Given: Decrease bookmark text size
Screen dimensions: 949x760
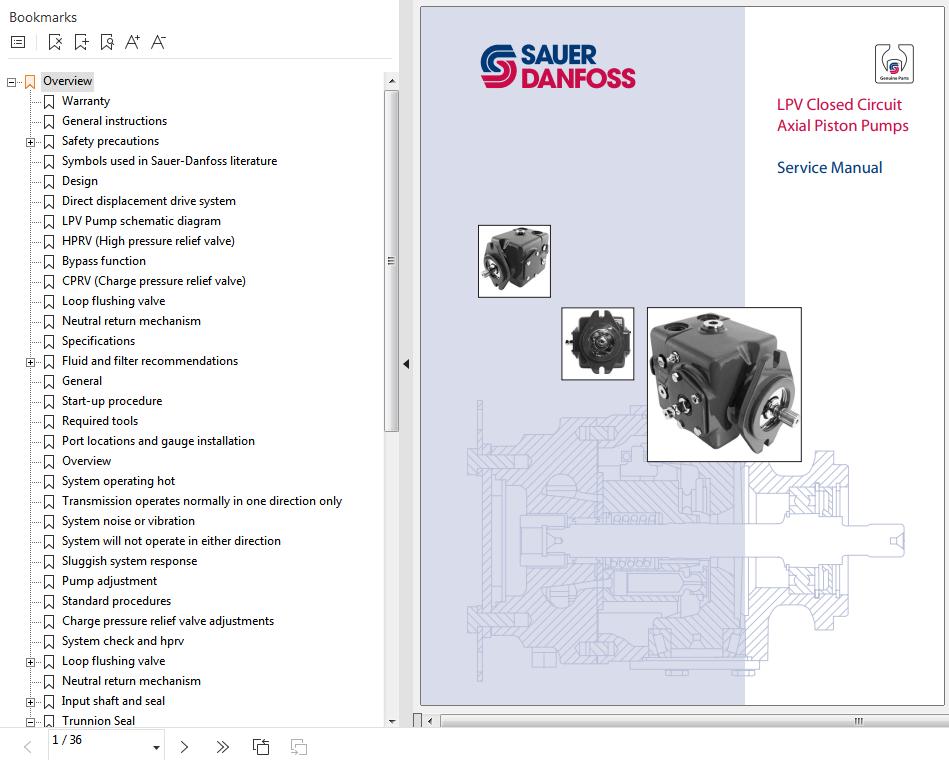Looking at the screenshot, I should coord(159,42).
